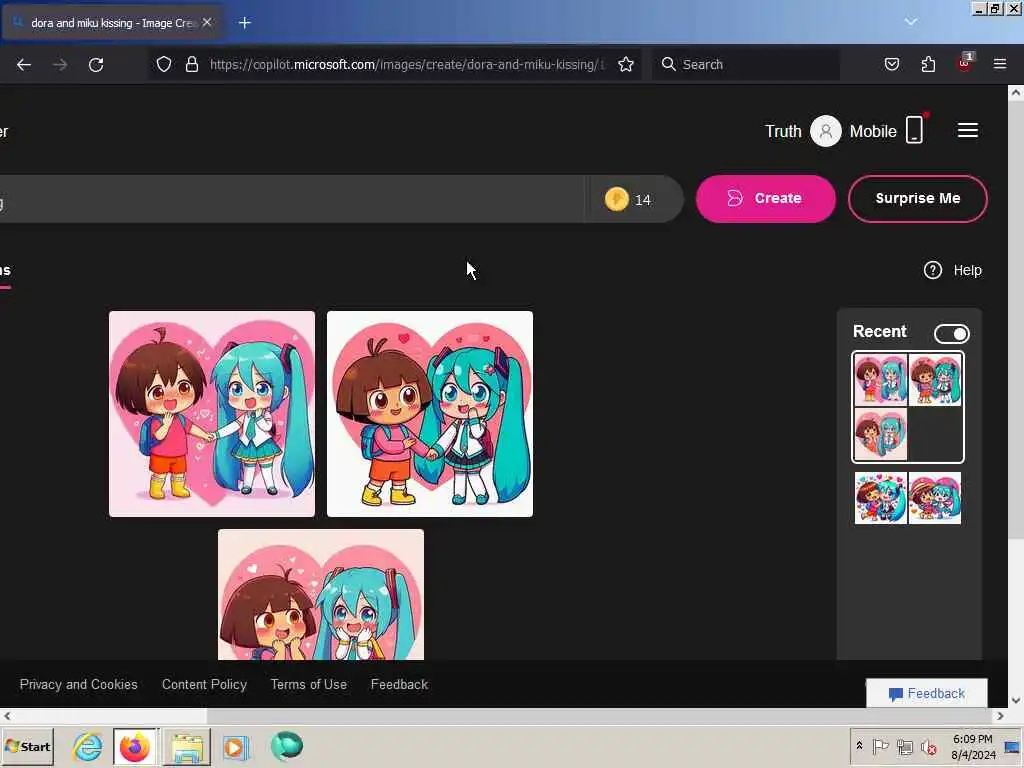Open the Action Center flag icon
Screen dimensions: 1024x768
(x=880, y=746)
